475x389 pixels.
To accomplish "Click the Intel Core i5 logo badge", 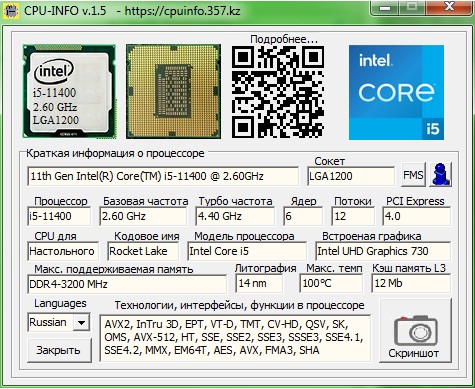I will (x=396, y=92).
